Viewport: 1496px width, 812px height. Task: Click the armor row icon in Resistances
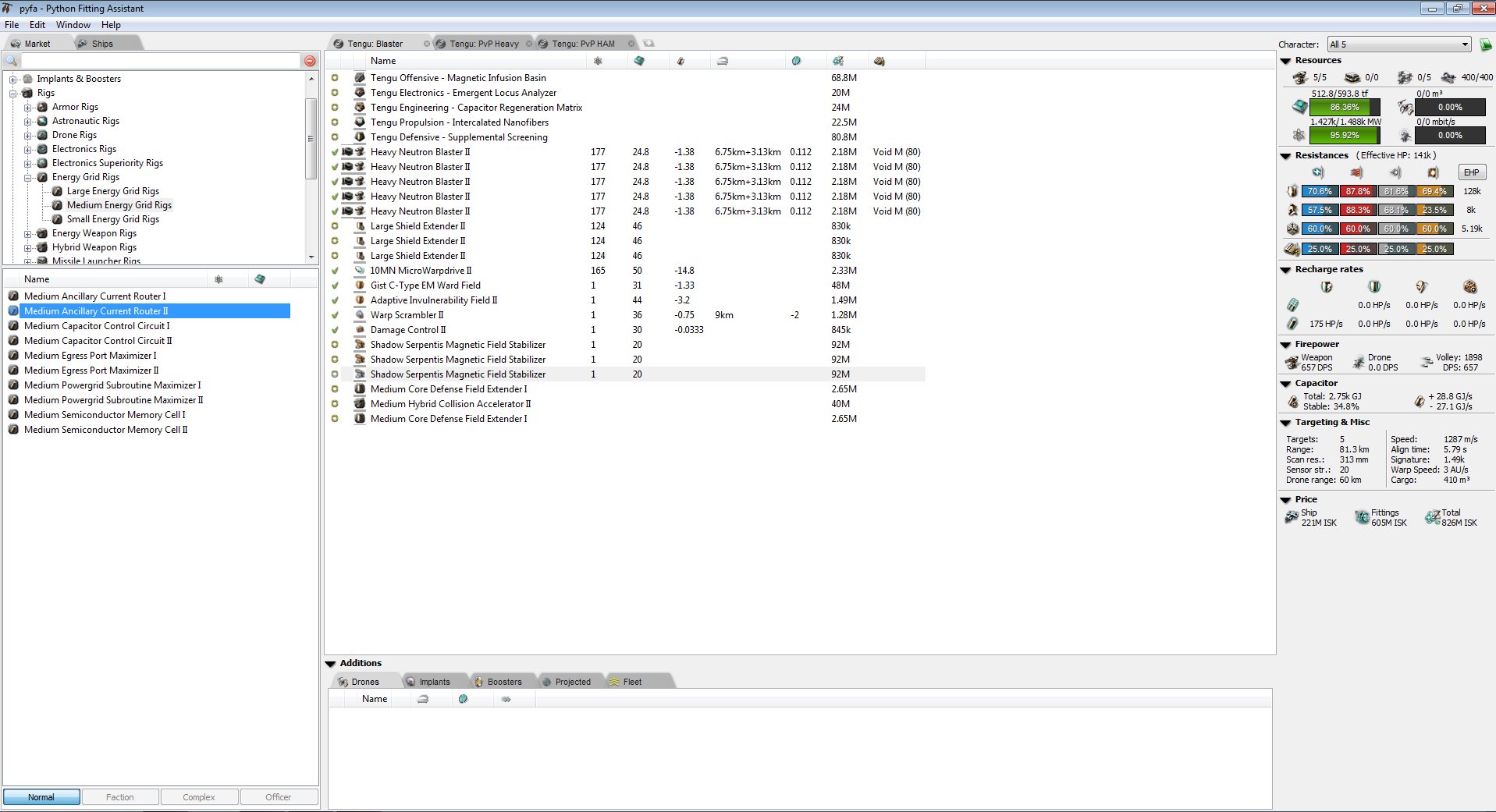tap(1292, 210)
